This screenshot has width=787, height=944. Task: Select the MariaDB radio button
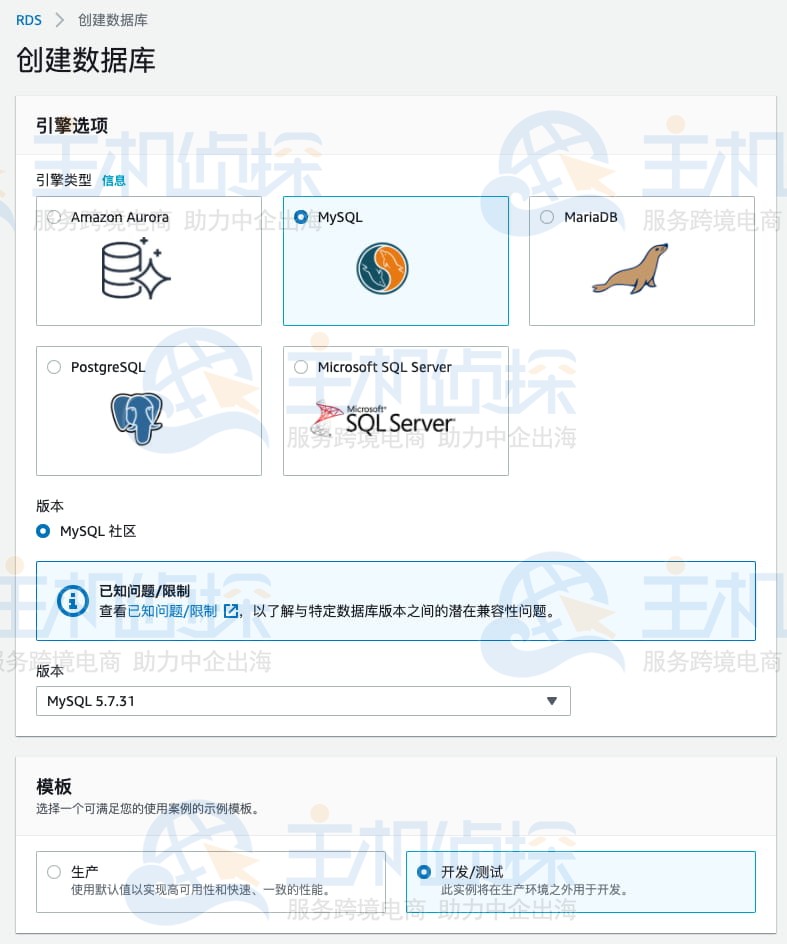click(547, 217)
